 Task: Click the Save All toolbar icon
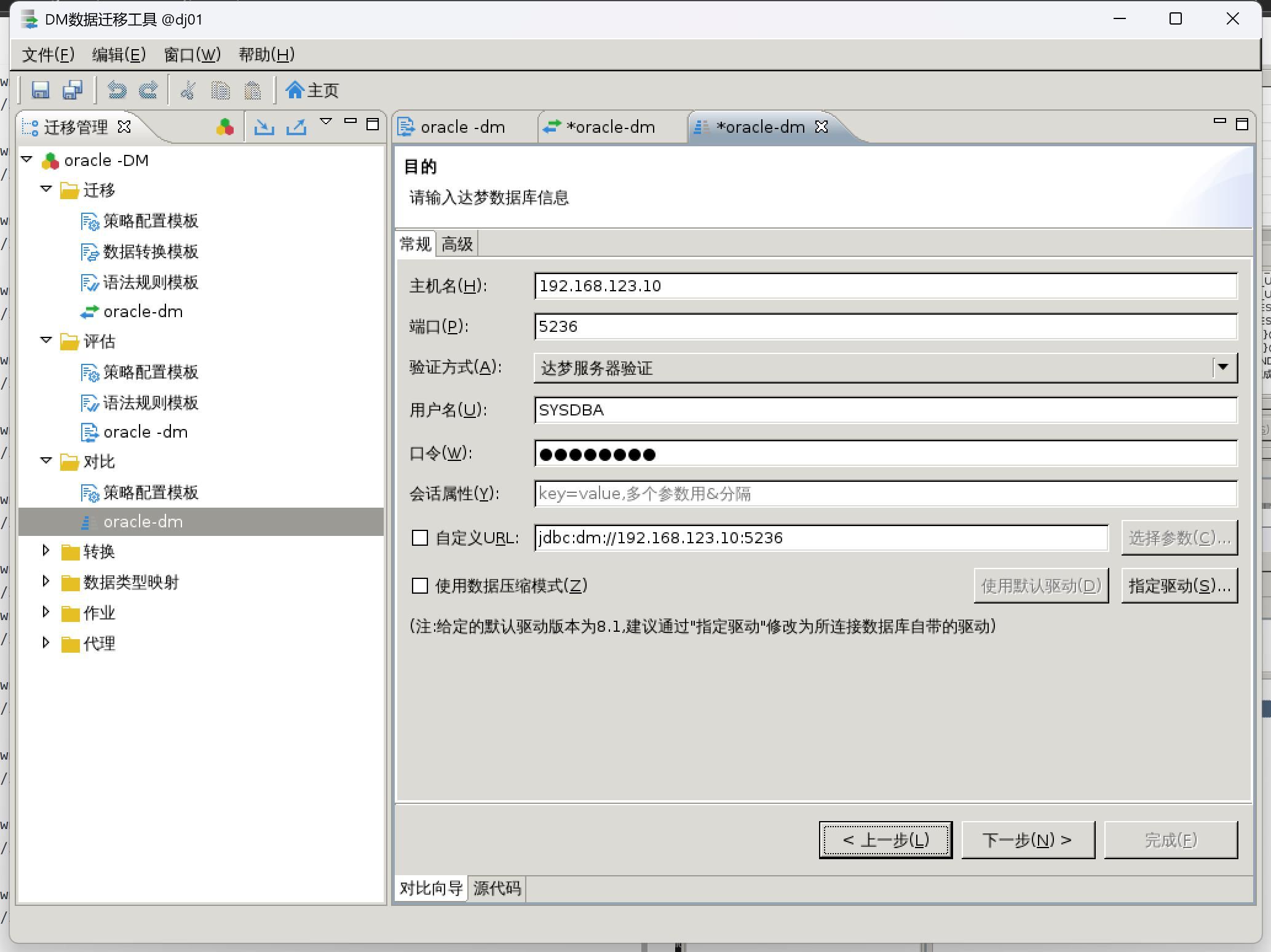click(73, 90)
